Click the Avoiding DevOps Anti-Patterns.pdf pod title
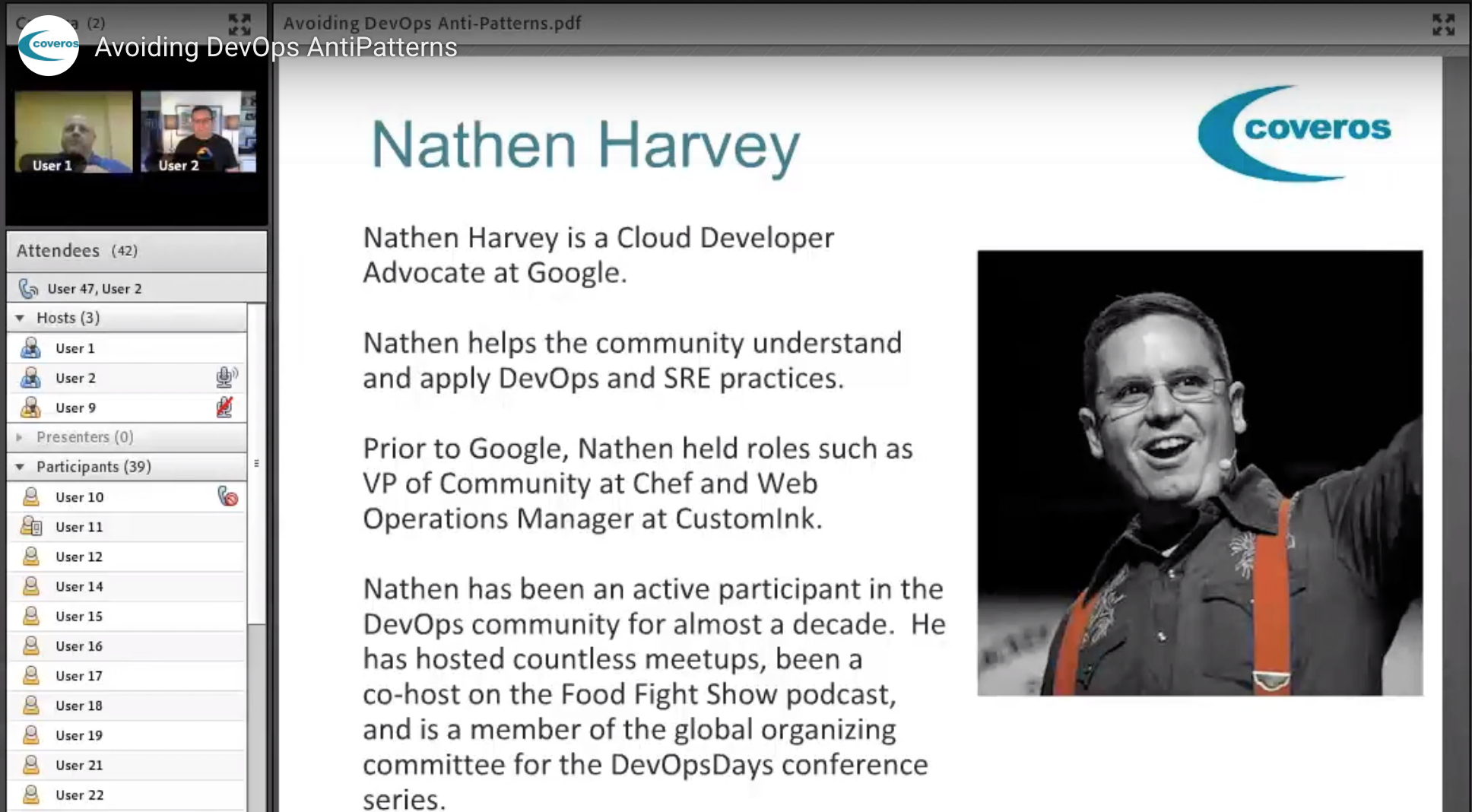 432,23
